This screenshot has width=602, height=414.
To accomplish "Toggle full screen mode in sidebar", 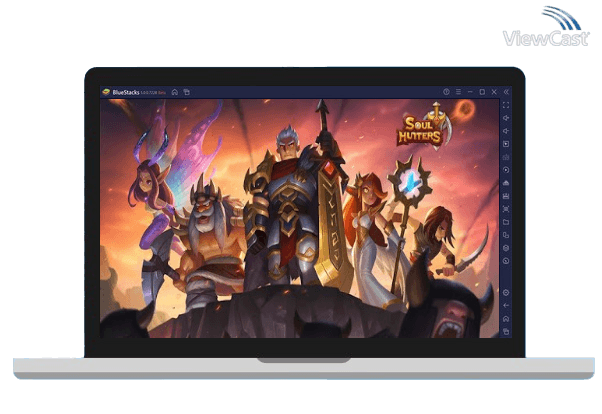I will tap(506, 105).
